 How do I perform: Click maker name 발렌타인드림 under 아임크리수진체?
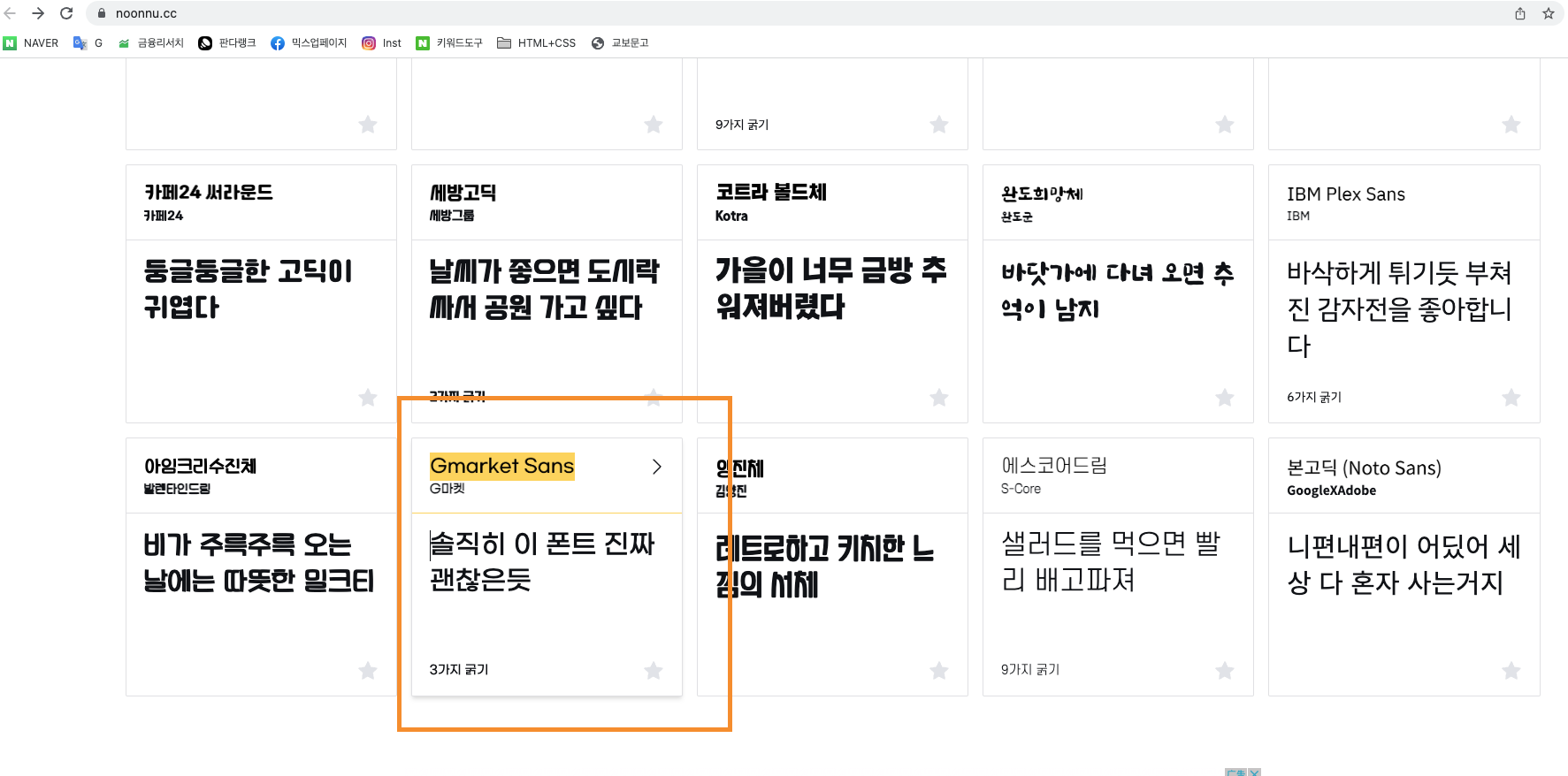click(x=178, y=489)
